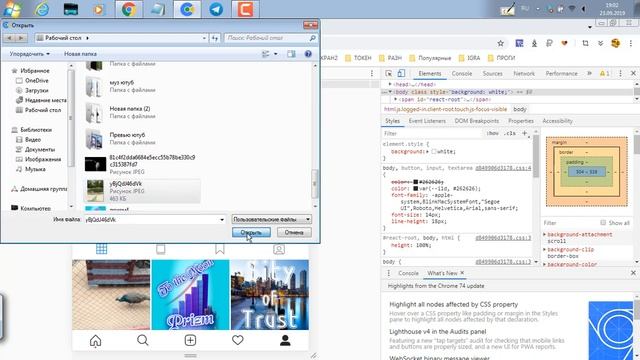Toggle :hov element state panel
The width and height of the screenshot is (640, 360).
(492, 133)
